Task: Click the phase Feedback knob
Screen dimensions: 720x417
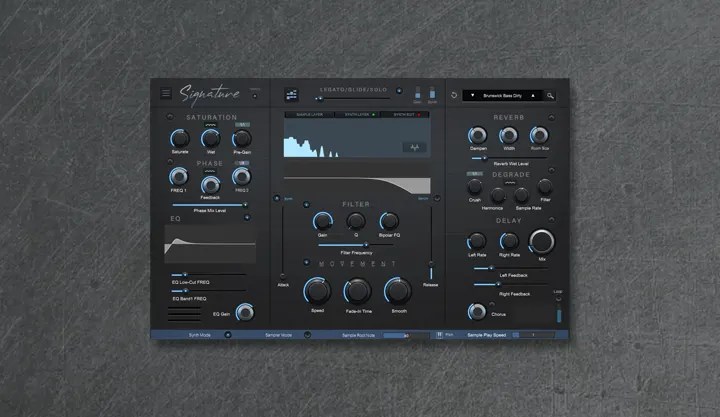Action: pyautogui.click(x=210, y=185)
